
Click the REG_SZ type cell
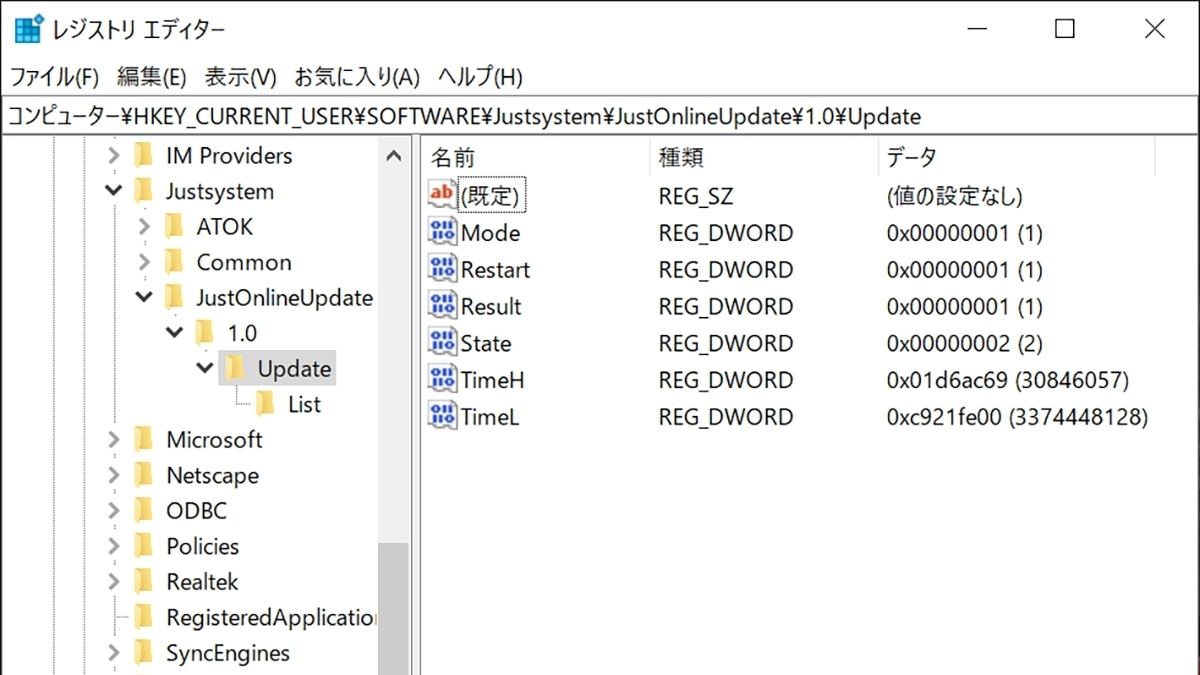coord(695,196)
